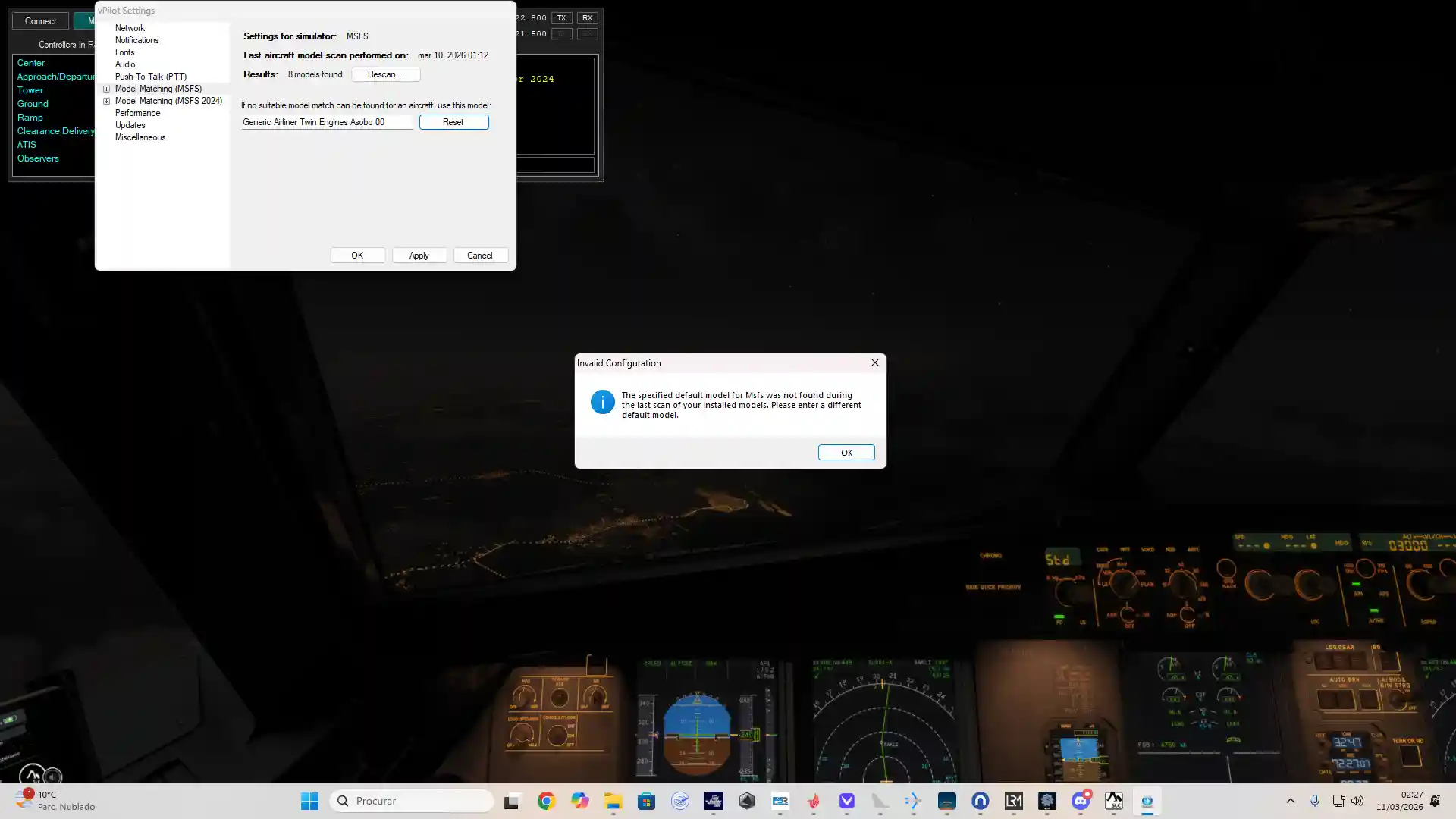This screenshot has height=819, width=1456.
Task: Toggle the TX button in vPilot
Action: coord(561,18)
